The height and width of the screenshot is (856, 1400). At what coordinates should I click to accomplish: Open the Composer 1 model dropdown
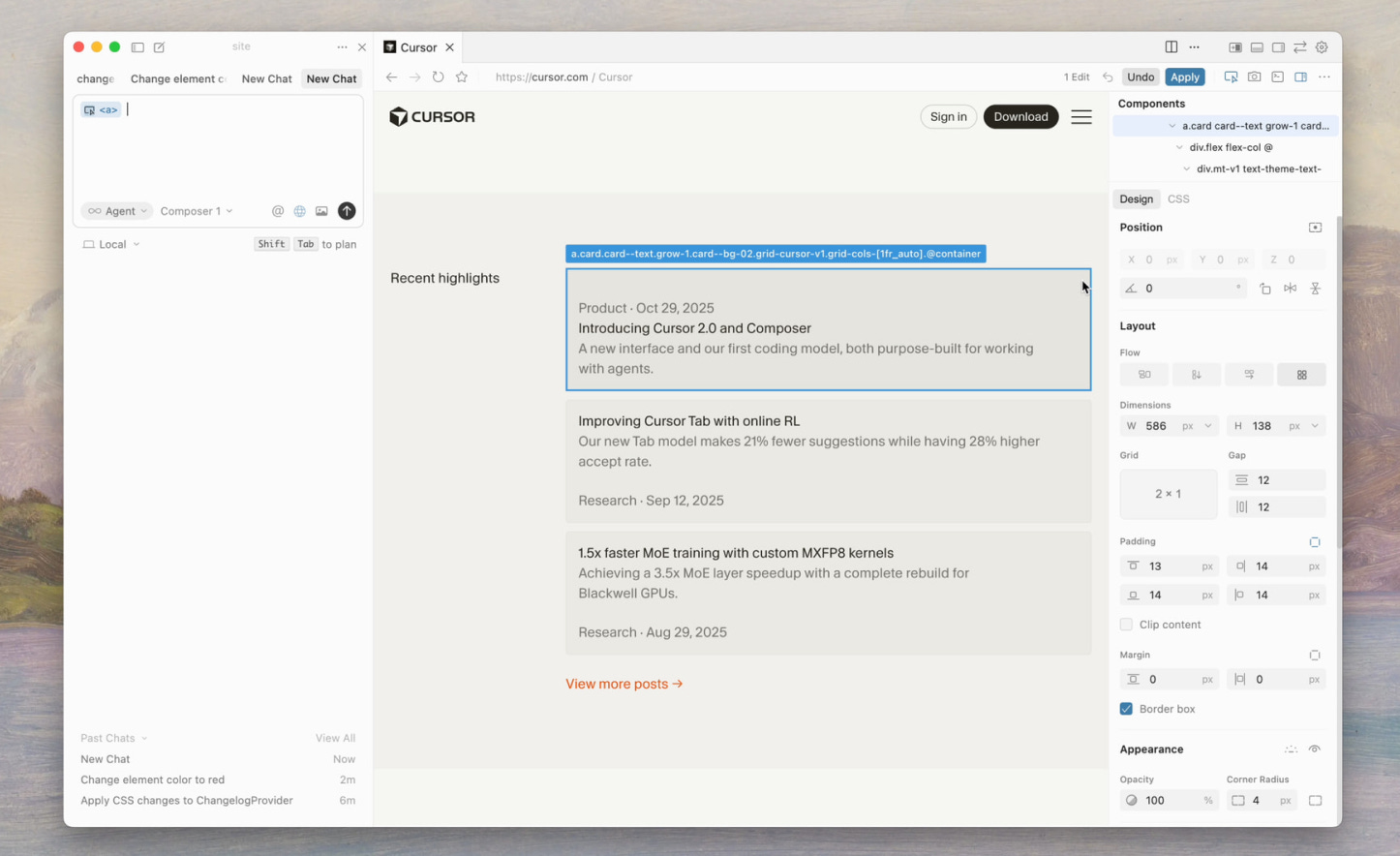197,211
